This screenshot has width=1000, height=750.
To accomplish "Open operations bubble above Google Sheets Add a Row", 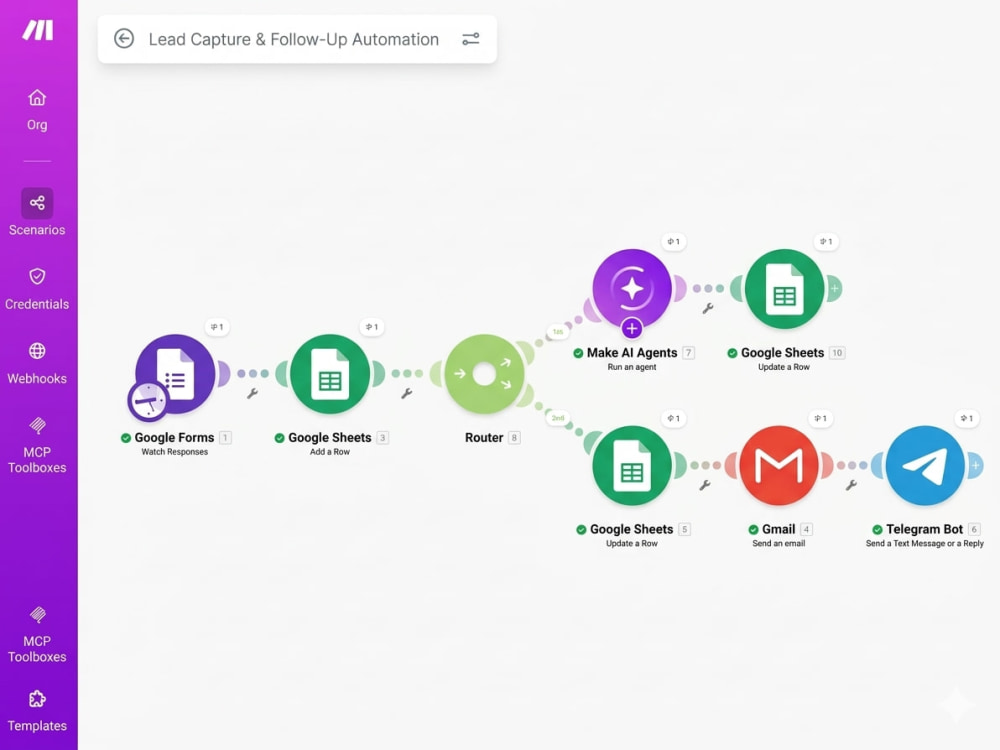I will [372, 327].
